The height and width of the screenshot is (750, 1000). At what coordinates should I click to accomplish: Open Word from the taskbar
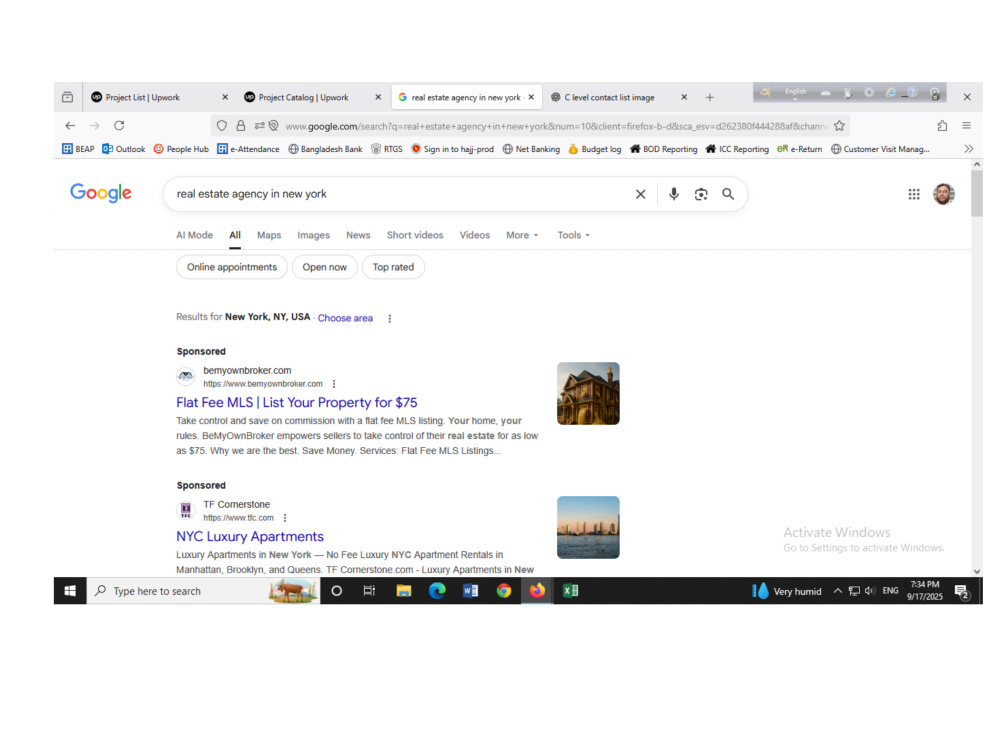click(x=470, y=591)
